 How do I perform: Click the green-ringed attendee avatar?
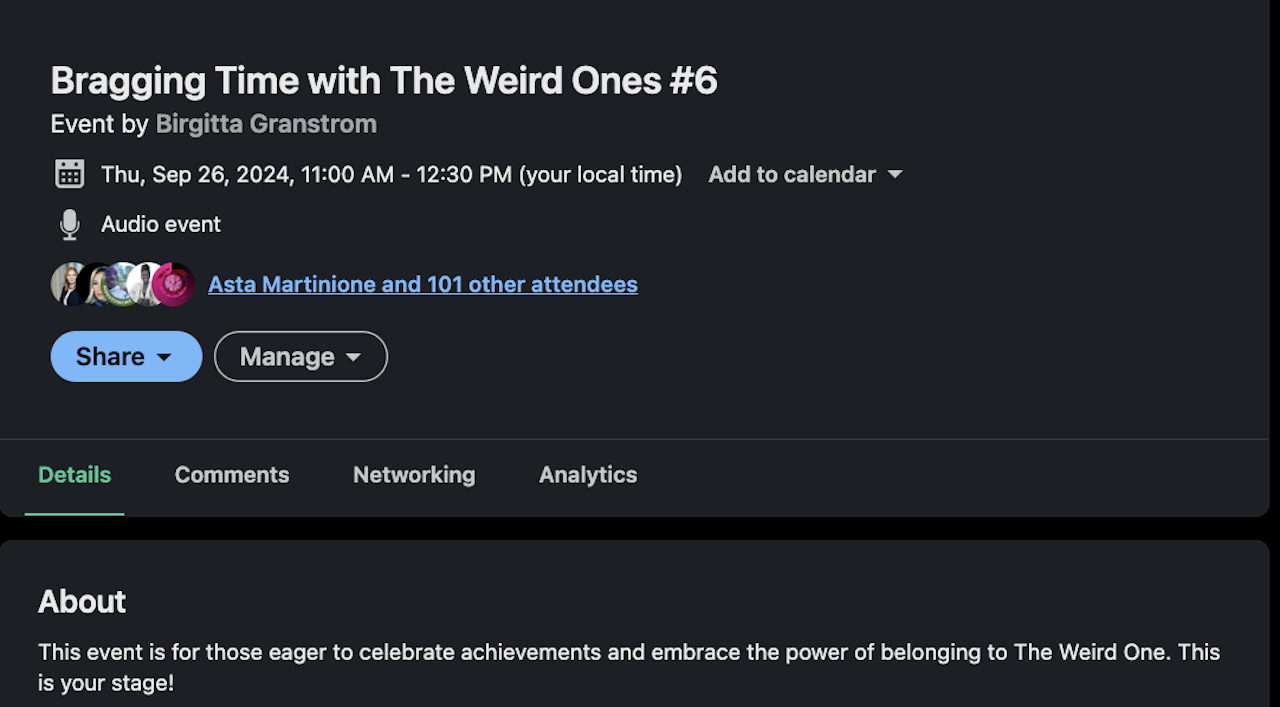122,284
